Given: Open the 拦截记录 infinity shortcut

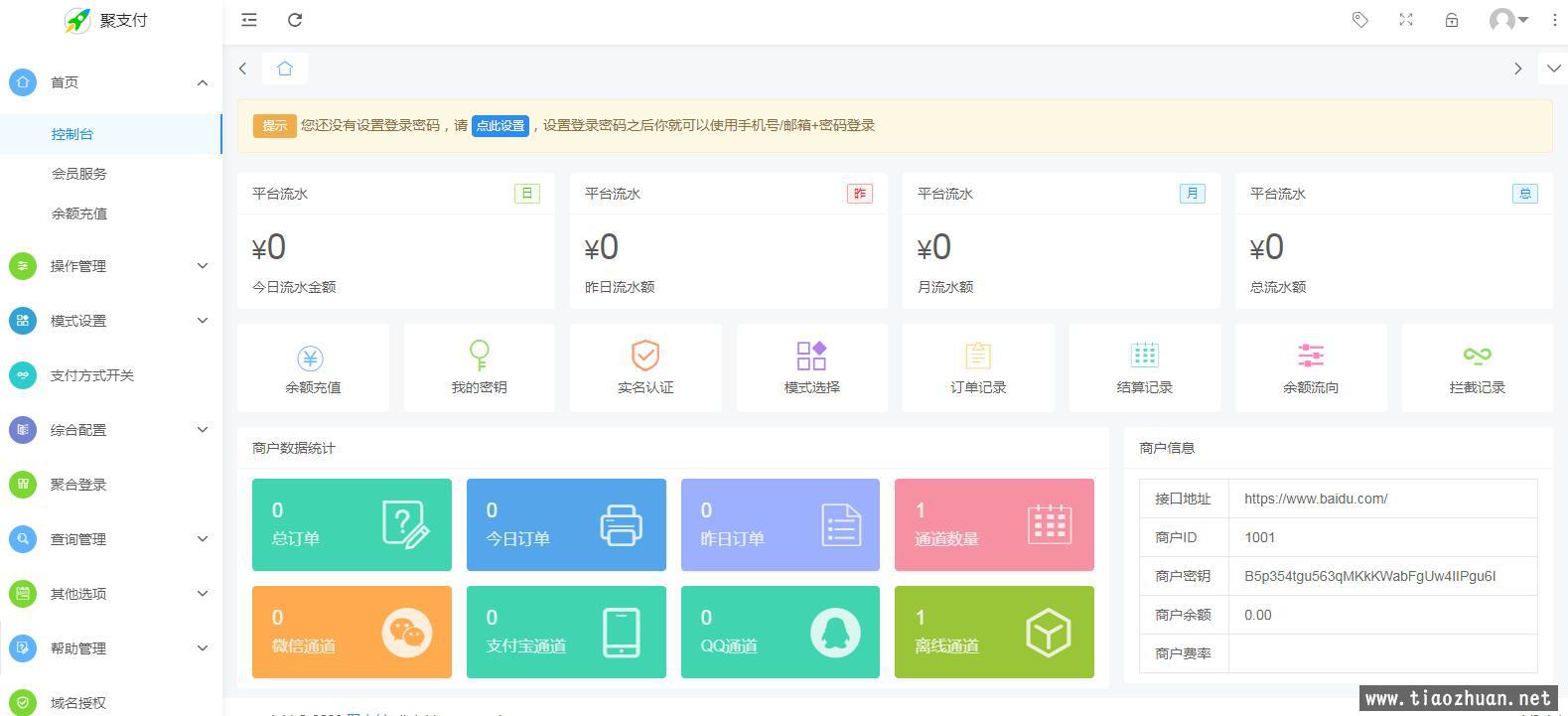Looking at the screenshot, I should (x=1477, y=367).
